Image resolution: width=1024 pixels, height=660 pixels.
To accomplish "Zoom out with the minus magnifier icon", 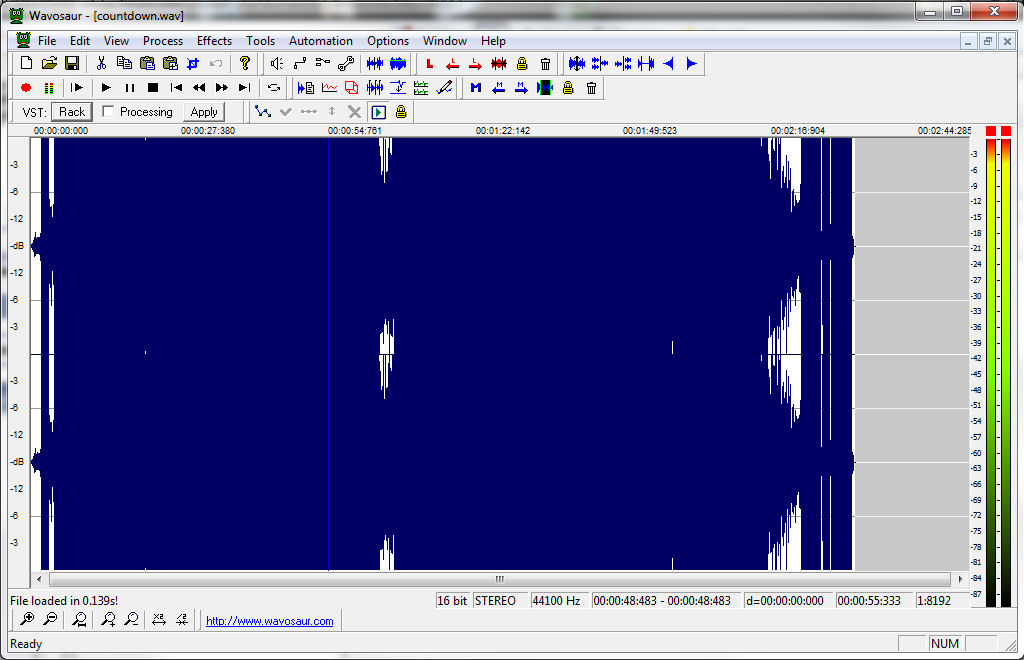I will pos(50,619).
